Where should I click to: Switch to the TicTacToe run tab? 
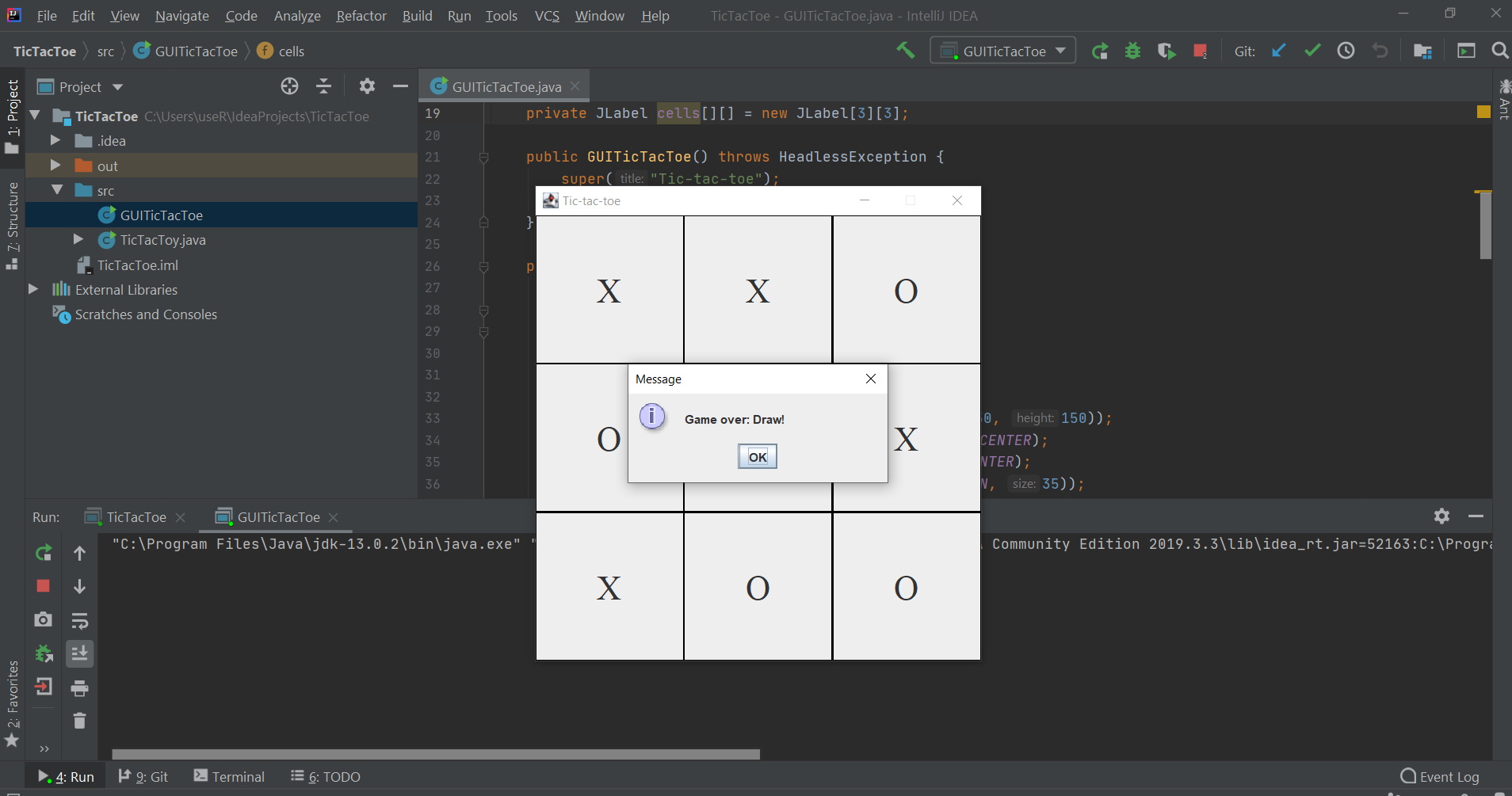(136, 517)
